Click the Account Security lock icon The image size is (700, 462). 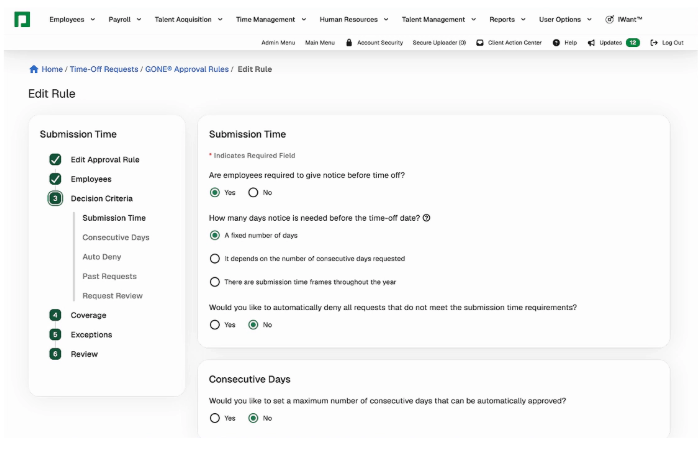[x=349, y=42]
